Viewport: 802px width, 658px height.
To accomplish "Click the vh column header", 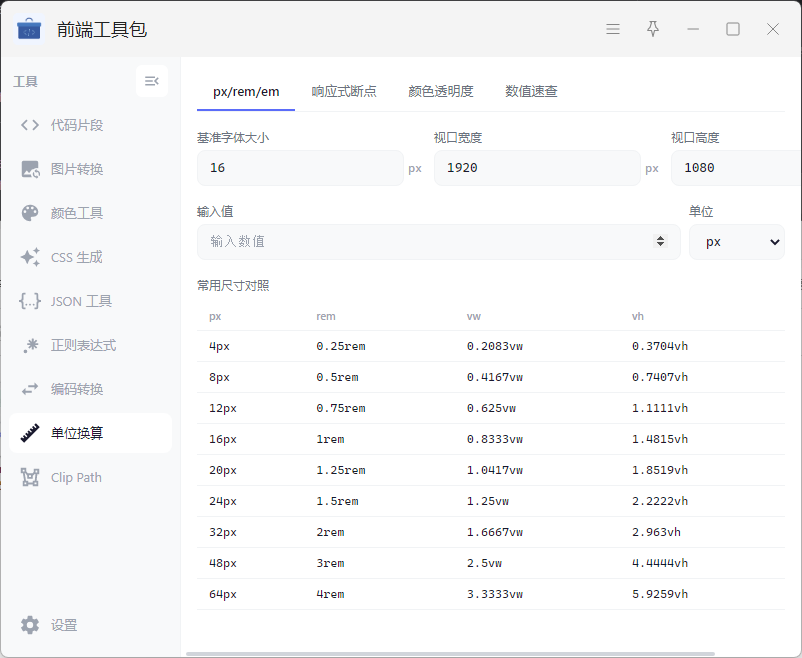I will (x=637, y=316).
